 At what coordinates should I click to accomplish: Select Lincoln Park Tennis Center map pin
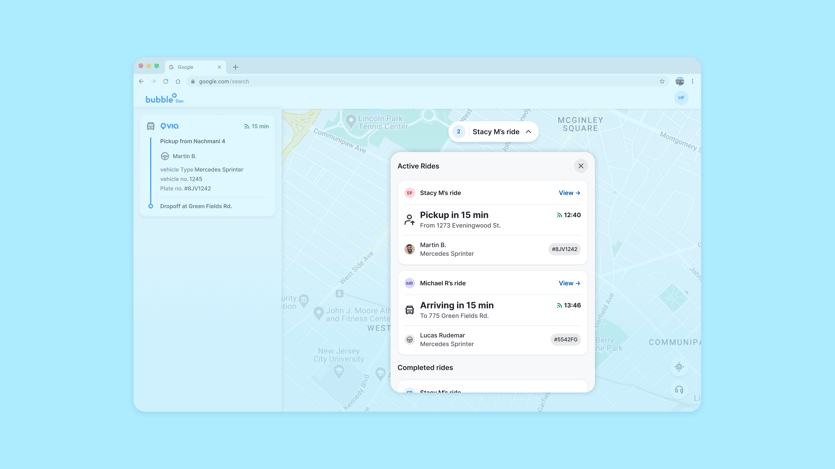coord(351,121)
